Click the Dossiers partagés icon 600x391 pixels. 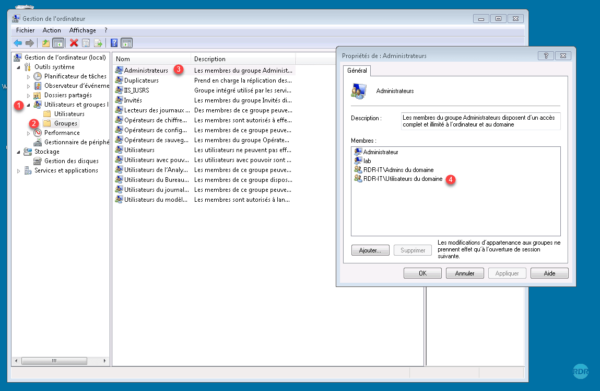(x=38, y=95)
